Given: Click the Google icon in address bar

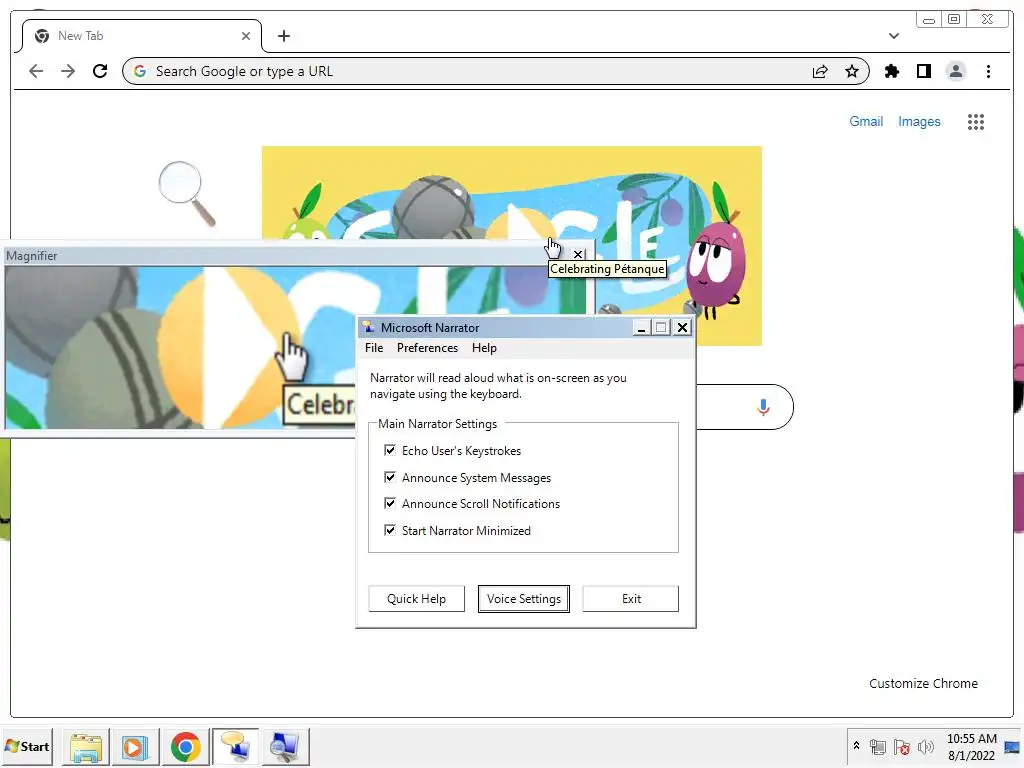Looking at the screenshot, I should pos(140,71).
